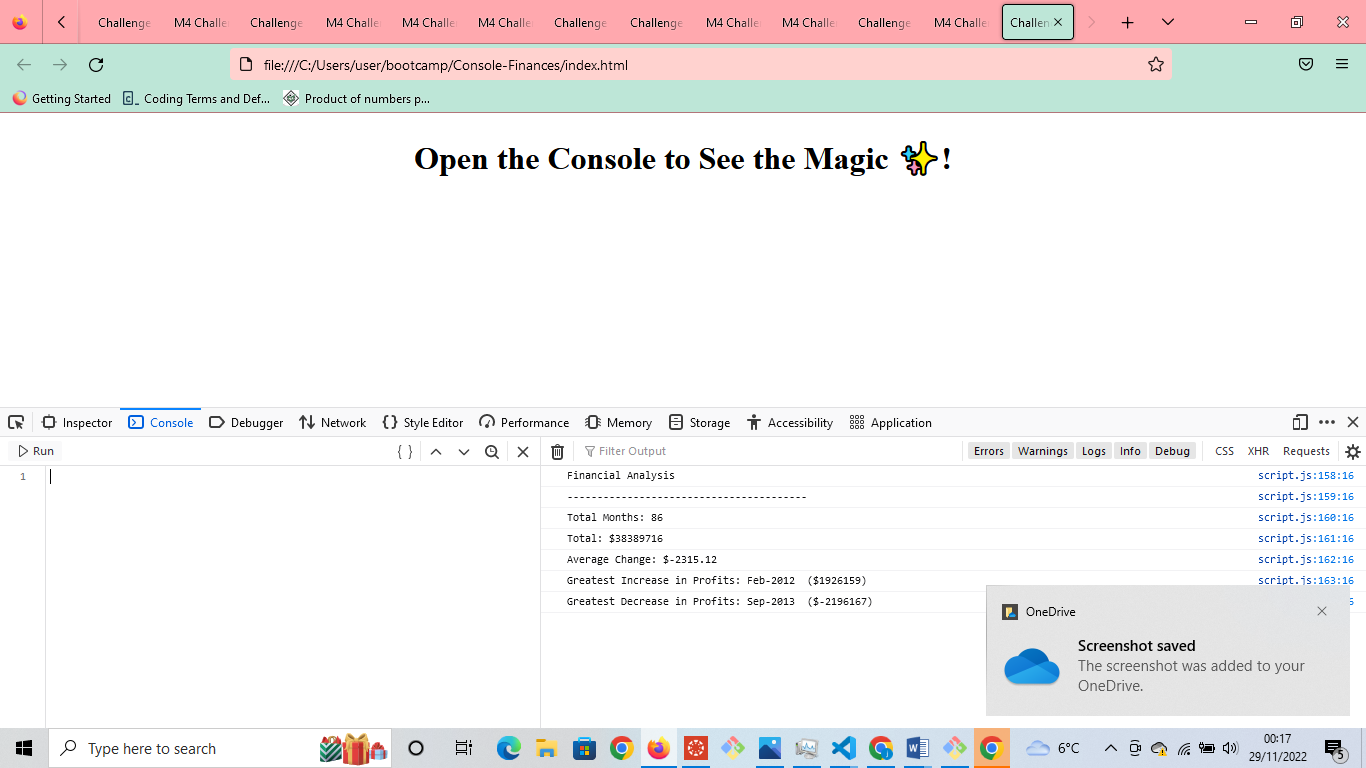The image size is (1366, 768).
Task: Open reverse history search icon
Action: tap(492, 451)
